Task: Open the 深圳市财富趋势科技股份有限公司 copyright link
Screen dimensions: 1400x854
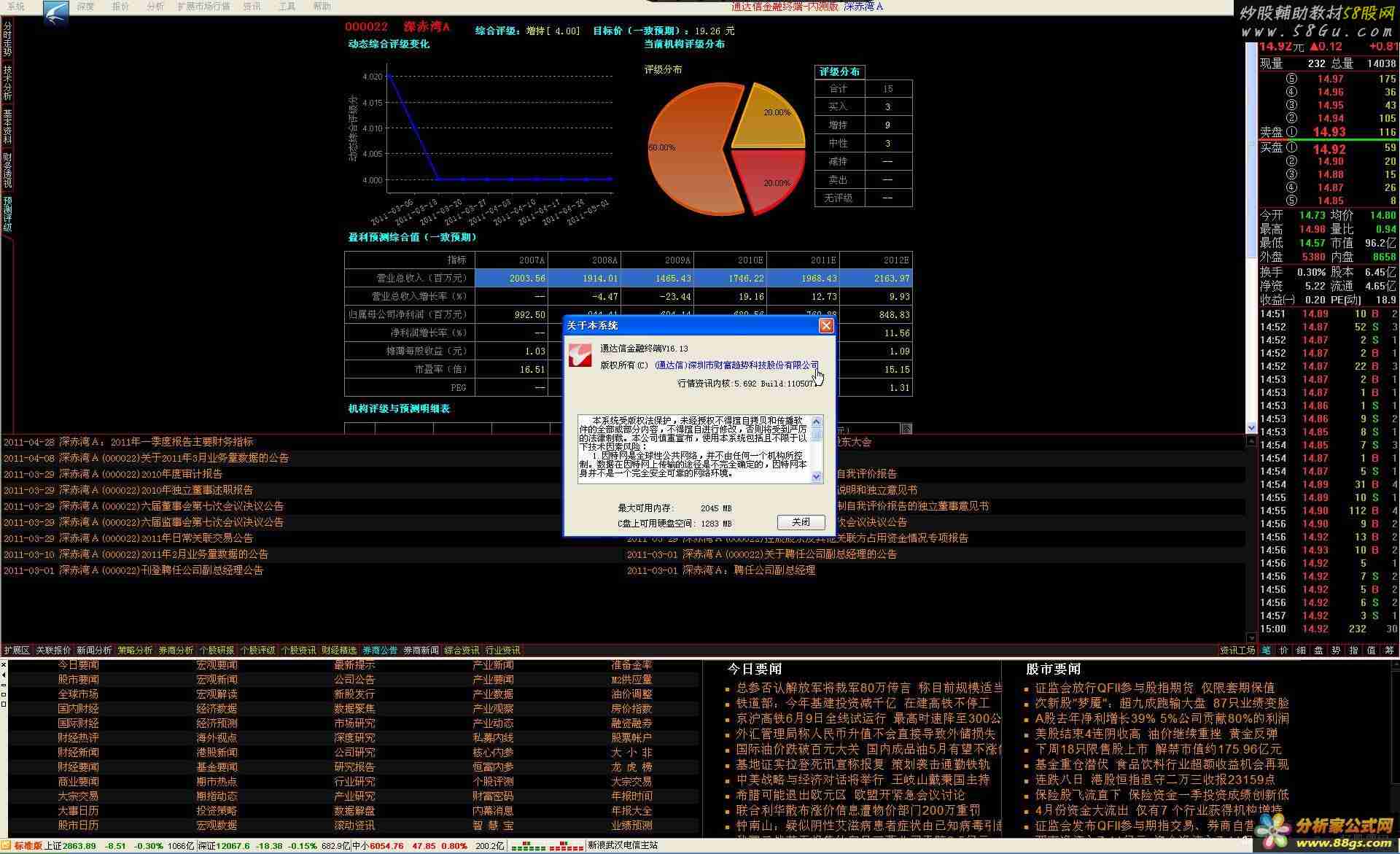Action: click(x=736, y=365)
